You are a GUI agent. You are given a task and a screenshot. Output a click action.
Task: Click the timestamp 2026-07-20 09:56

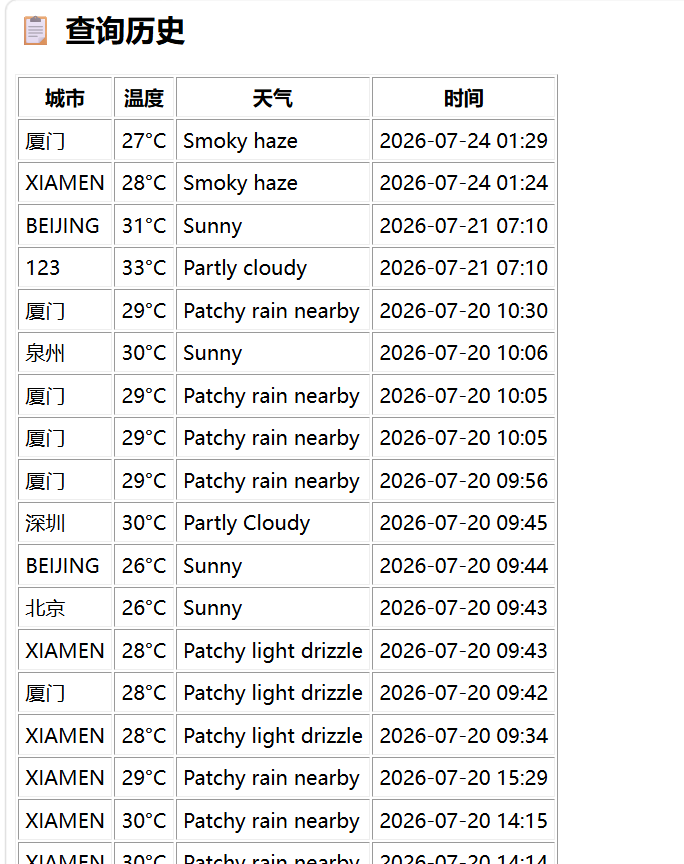[464, 480]
